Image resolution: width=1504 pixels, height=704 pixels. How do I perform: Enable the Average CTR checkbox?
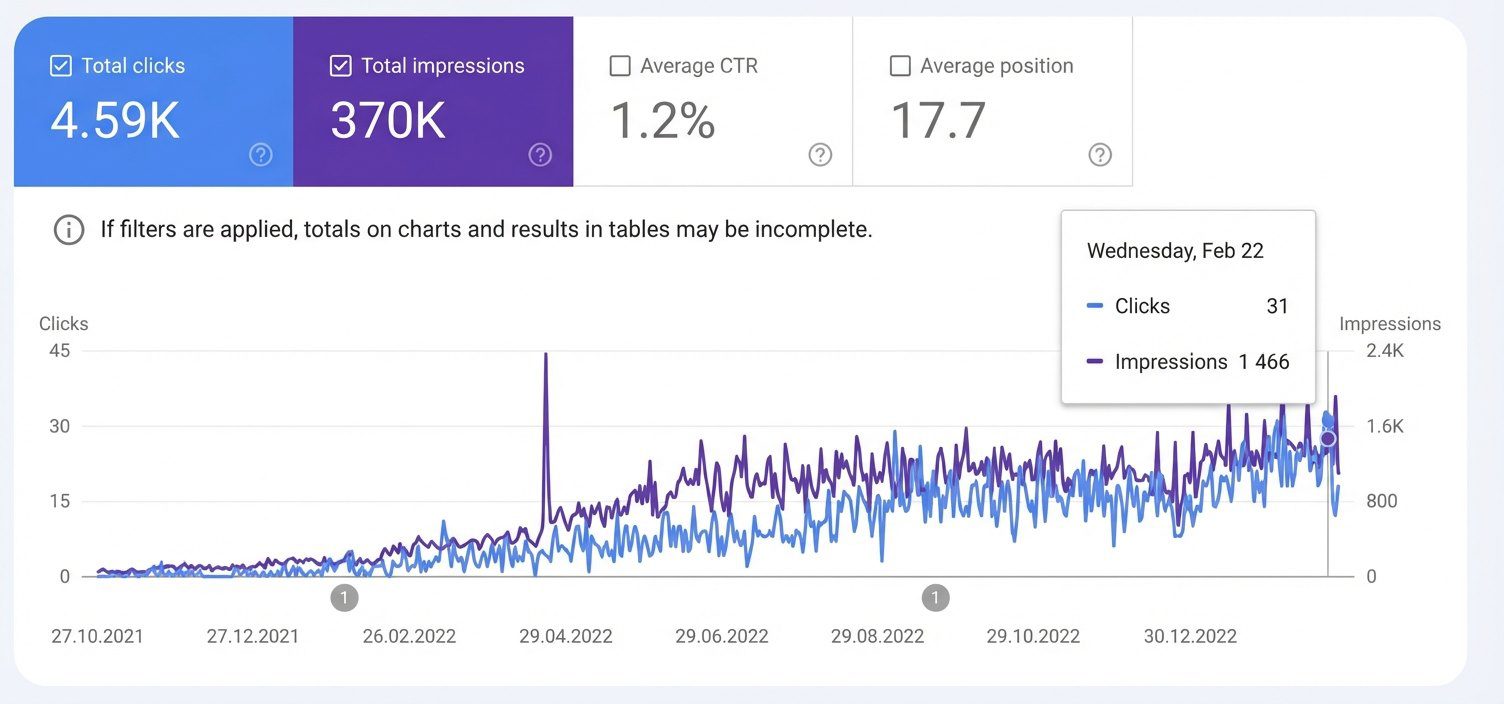point(620,66)
